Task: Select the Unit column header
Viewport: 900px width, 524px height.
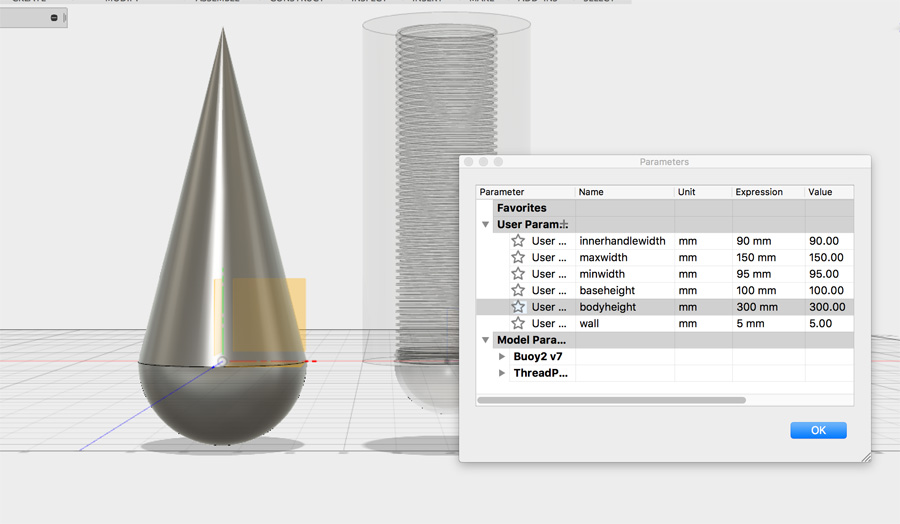Action: [x=703, y=192]
